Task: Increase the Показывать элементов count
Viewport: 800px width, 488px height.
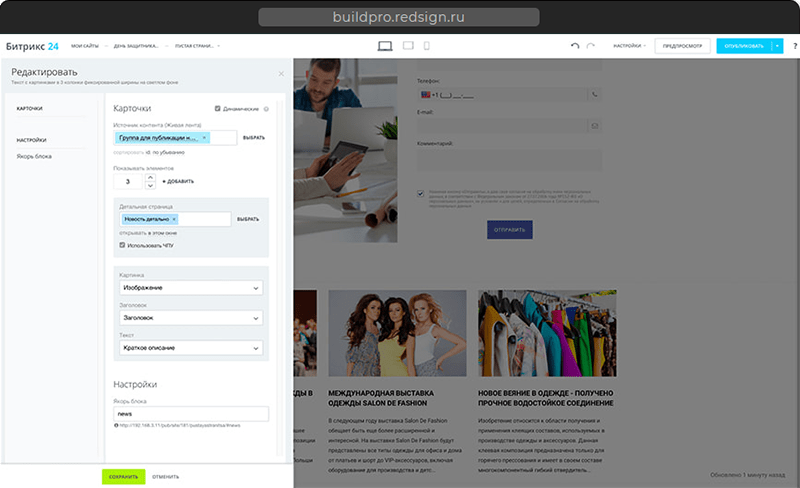Action: [150, 177]
